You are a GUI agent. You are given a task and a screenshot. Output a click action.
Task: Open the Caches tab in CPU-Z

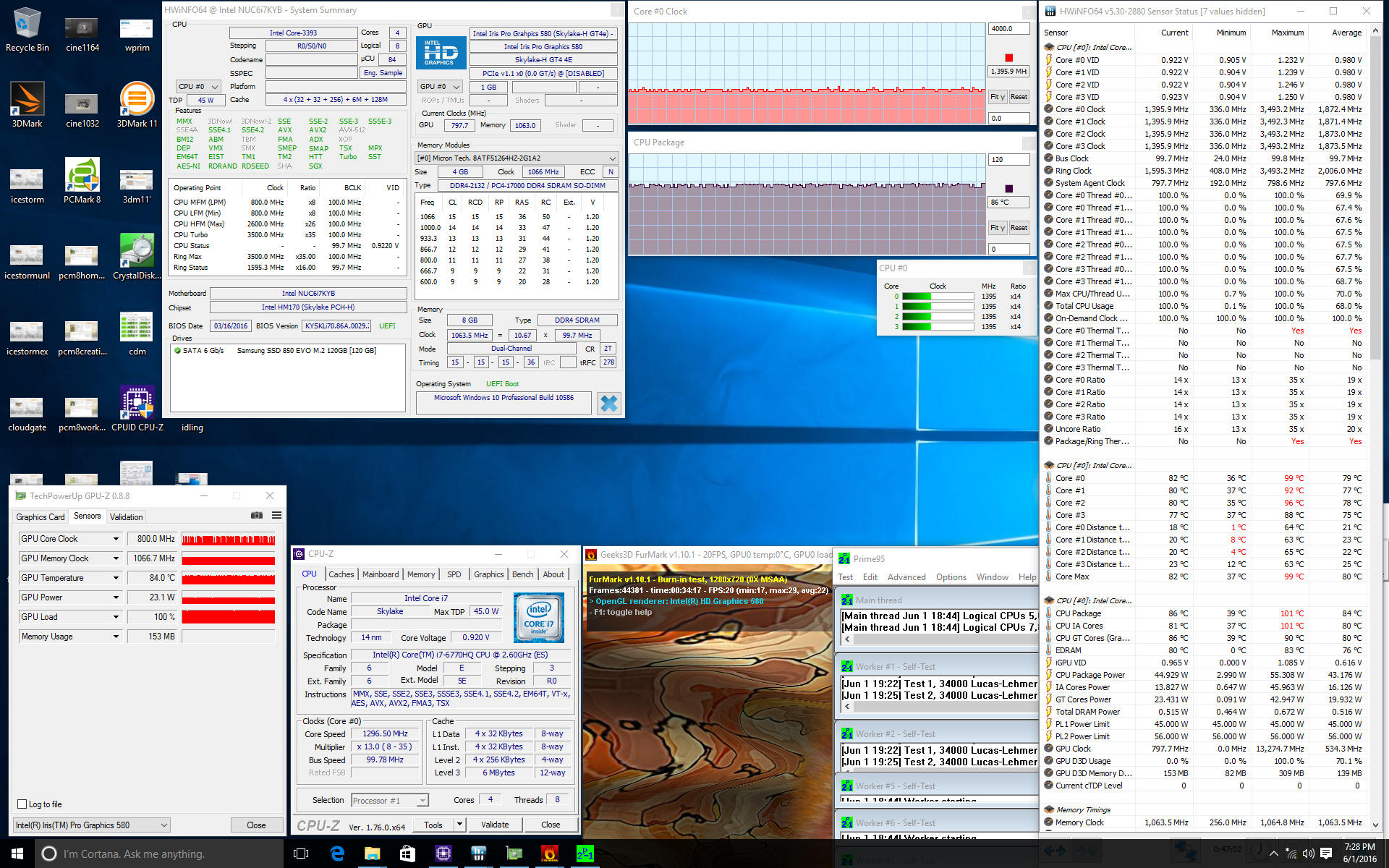point(341,574)
